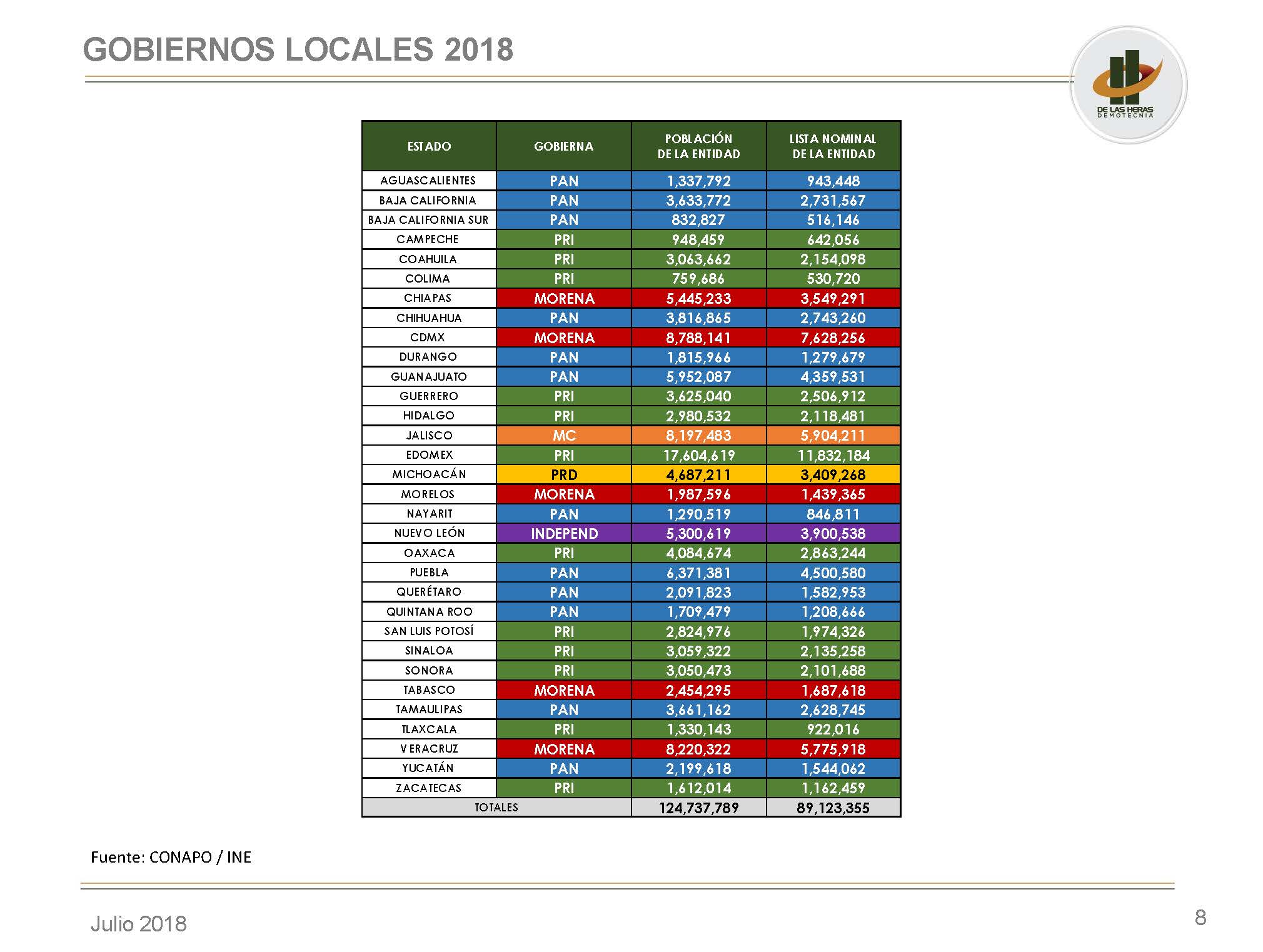Click the Julio 2018 footer text
Viewport: 1263px width, 952px height.
(x=138, y=923)
